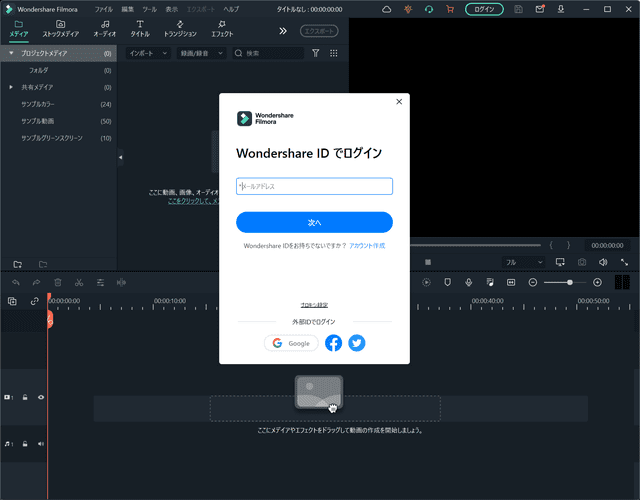640x500 pixels.
Task: Click the delete trash icon
Action: point(58,282)
